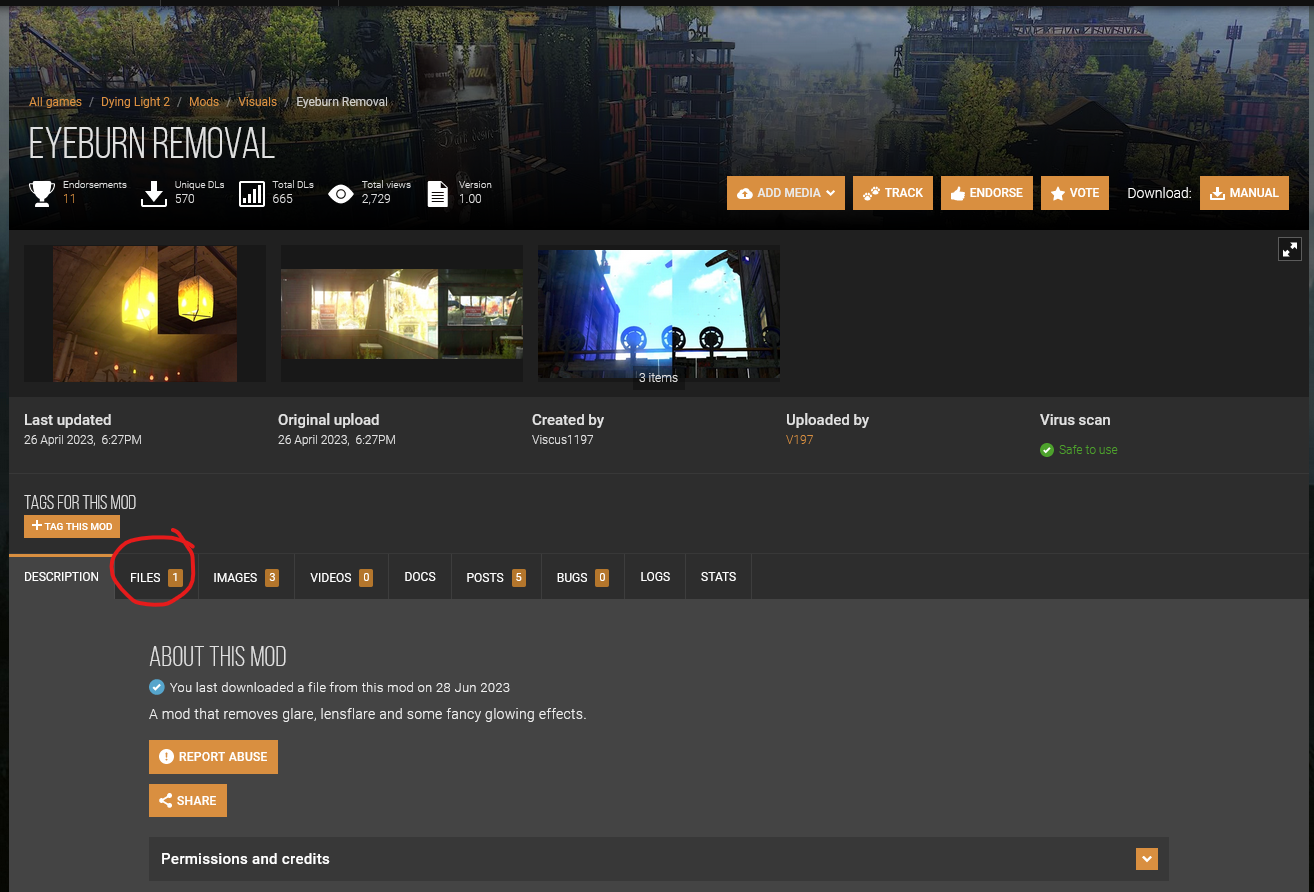
Task: Click the blue downloaded checkmark icon
Action: coord(156,687)
